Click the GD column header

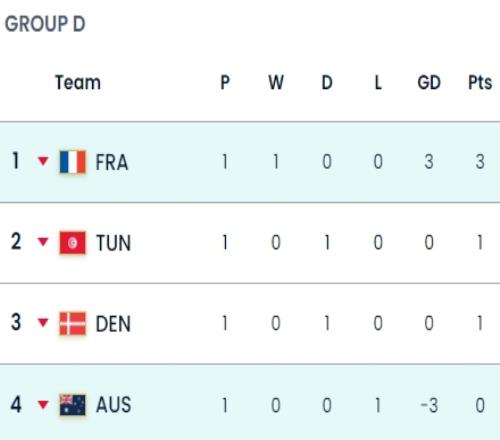[429, 82]
